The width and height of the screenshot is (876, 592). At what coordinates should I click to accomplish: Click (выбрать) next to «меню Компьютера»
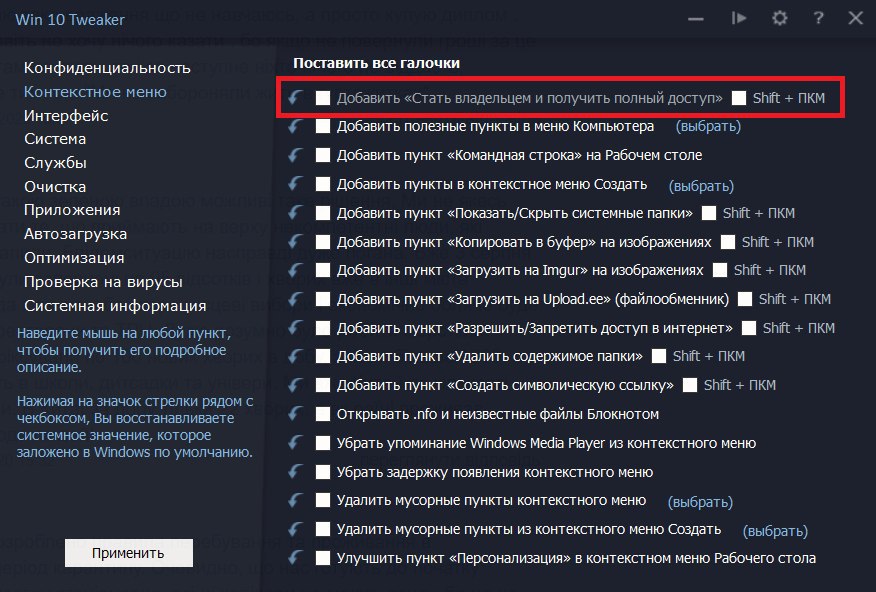click(708, 126)
